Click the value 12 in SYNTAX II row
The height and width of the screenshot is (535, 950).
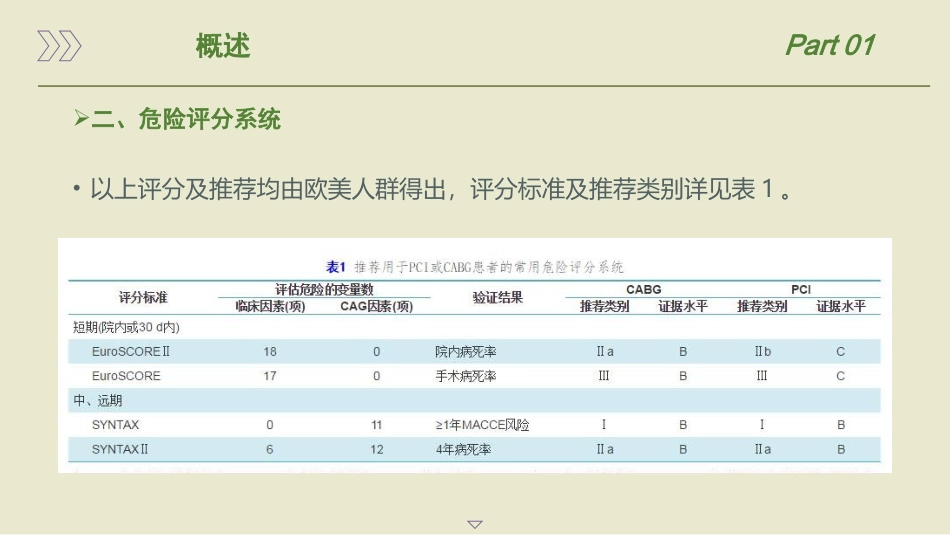point(377,449)
